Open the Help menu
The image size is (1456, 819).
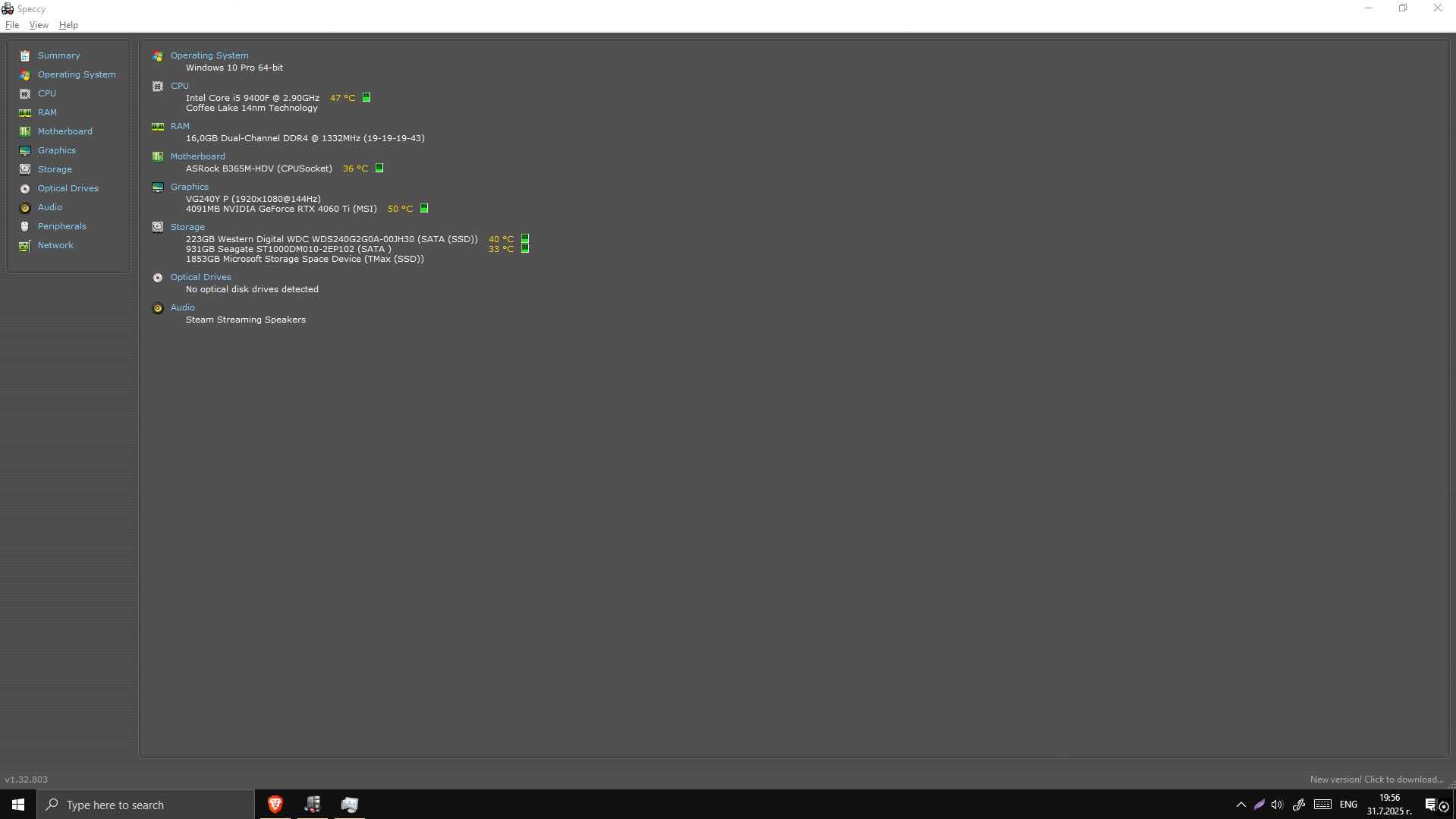68,25
